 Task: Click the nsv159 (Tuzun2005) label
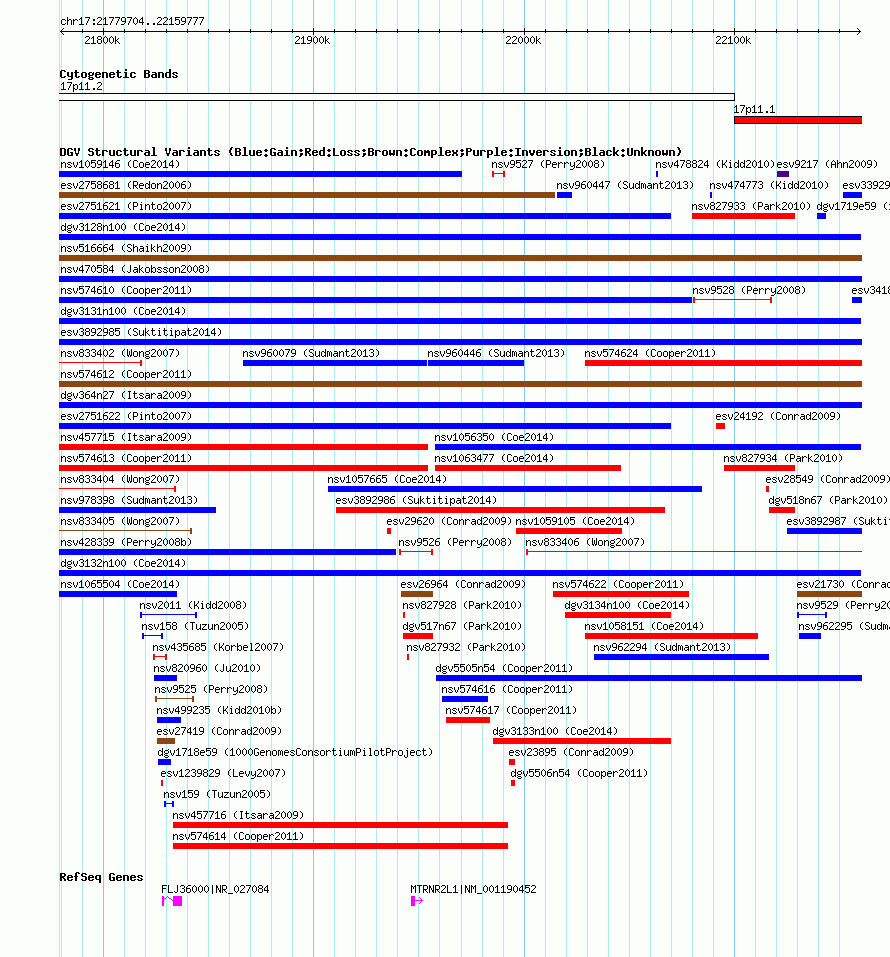pos(217,794)
